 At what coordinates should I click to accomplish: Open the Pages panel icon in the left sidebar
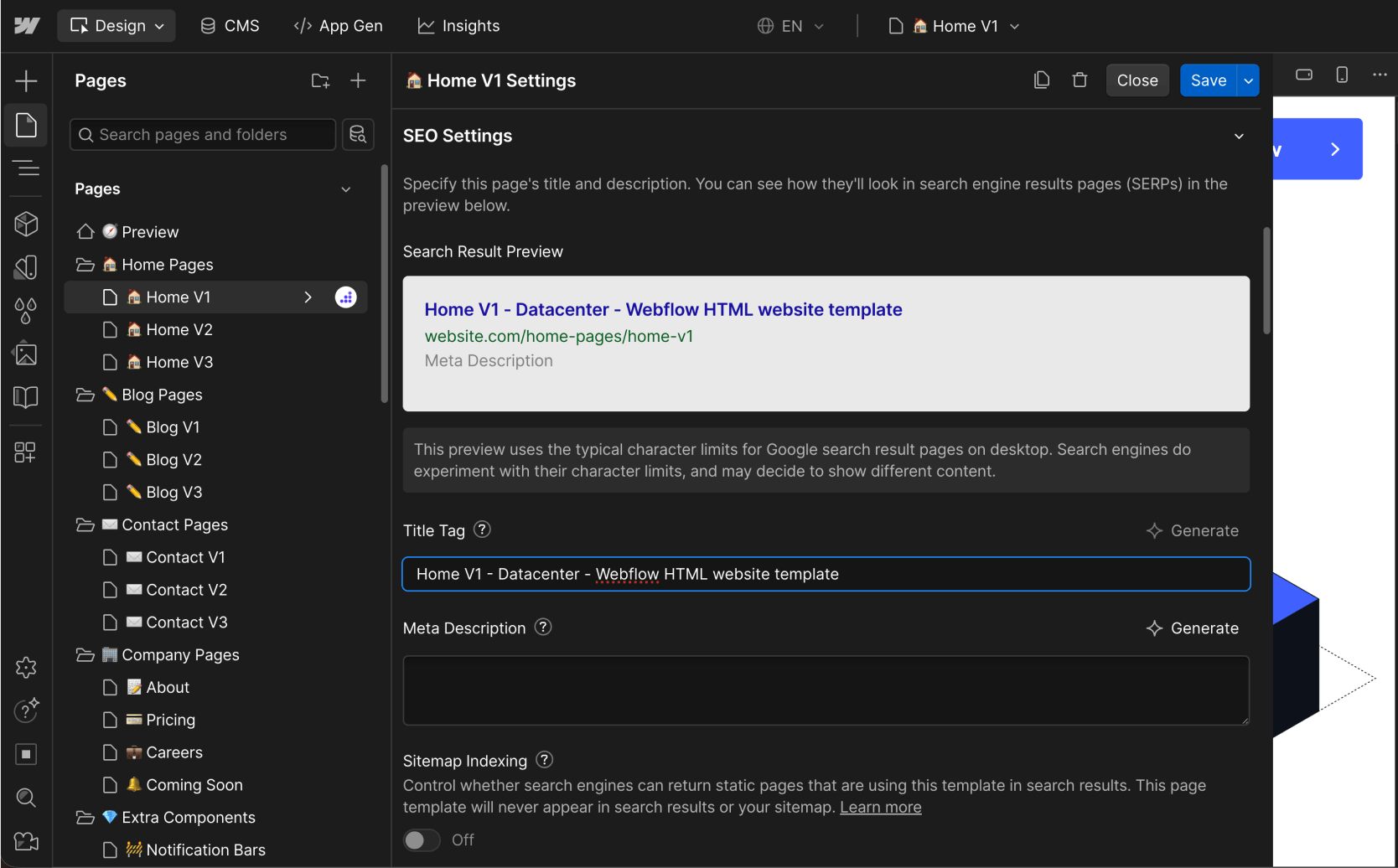click(x=26, y=125)
